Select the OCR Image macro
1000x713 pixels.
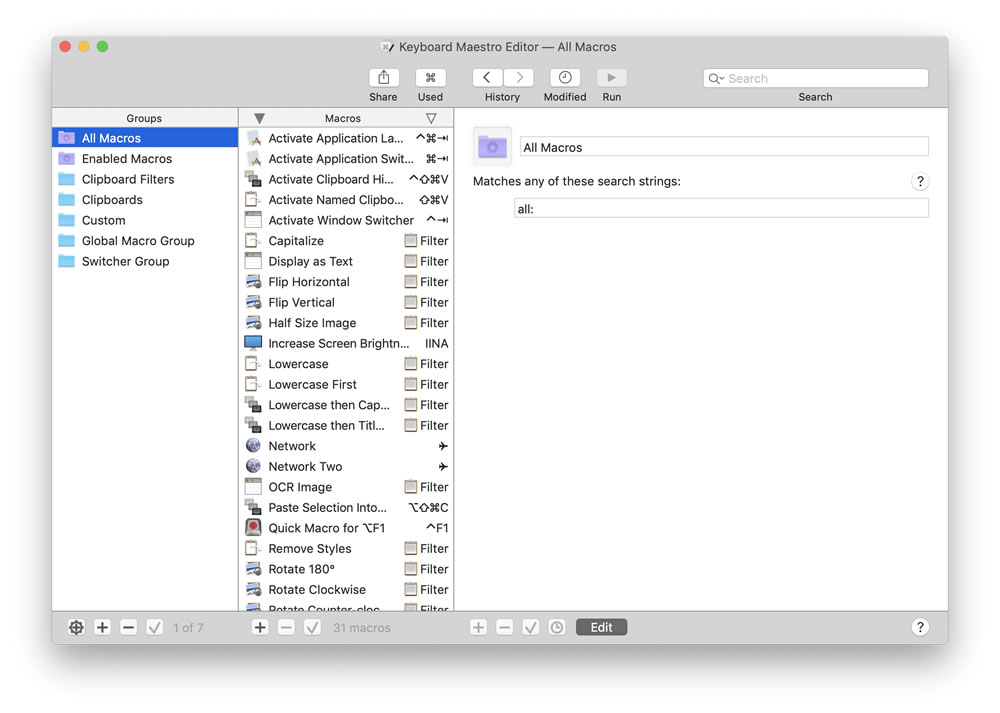coord(346,487)
